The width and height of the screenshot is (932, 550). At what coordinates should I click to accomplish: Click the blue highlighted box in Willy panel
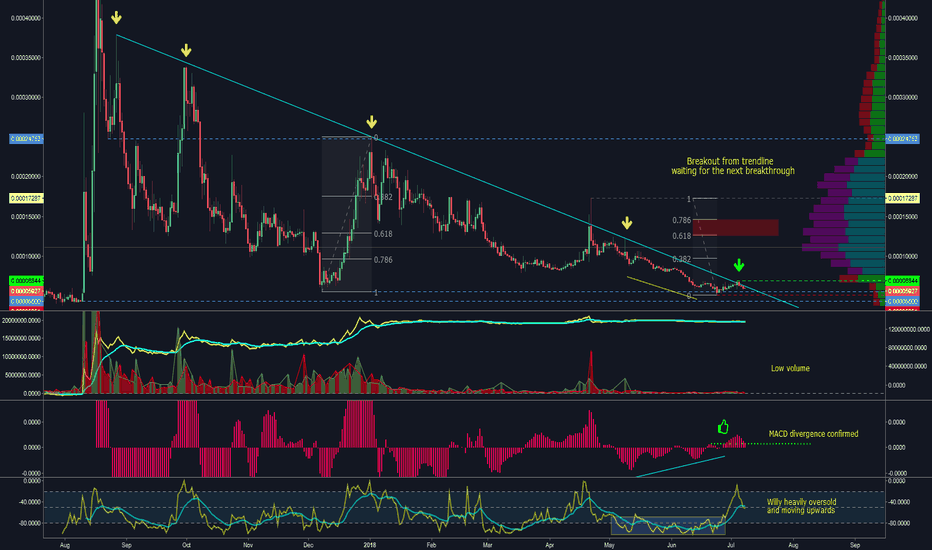pyautogui.click(x=668, y=526)
